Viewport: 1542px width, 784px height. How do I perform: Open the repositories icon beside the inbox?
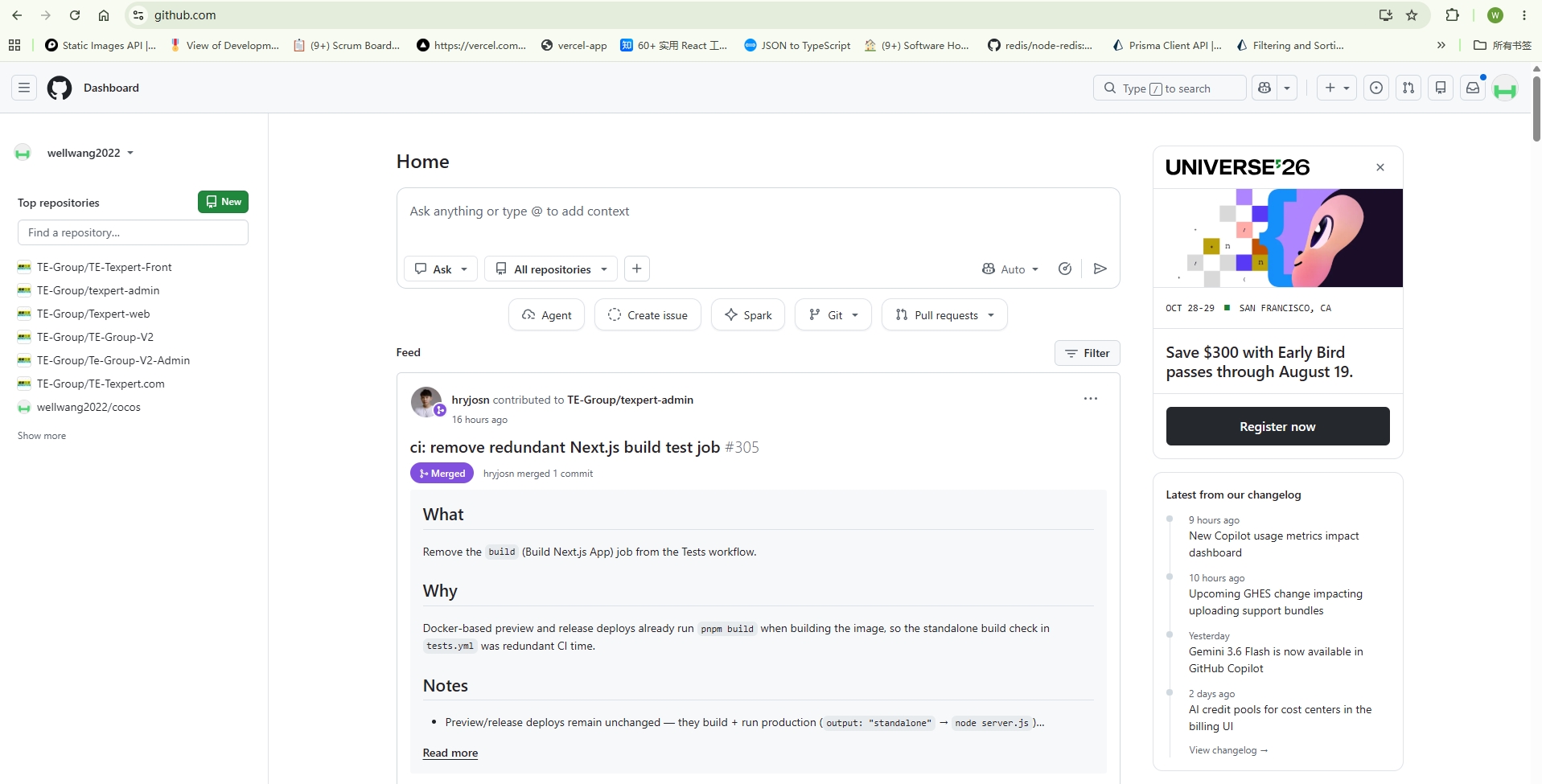1441,88
